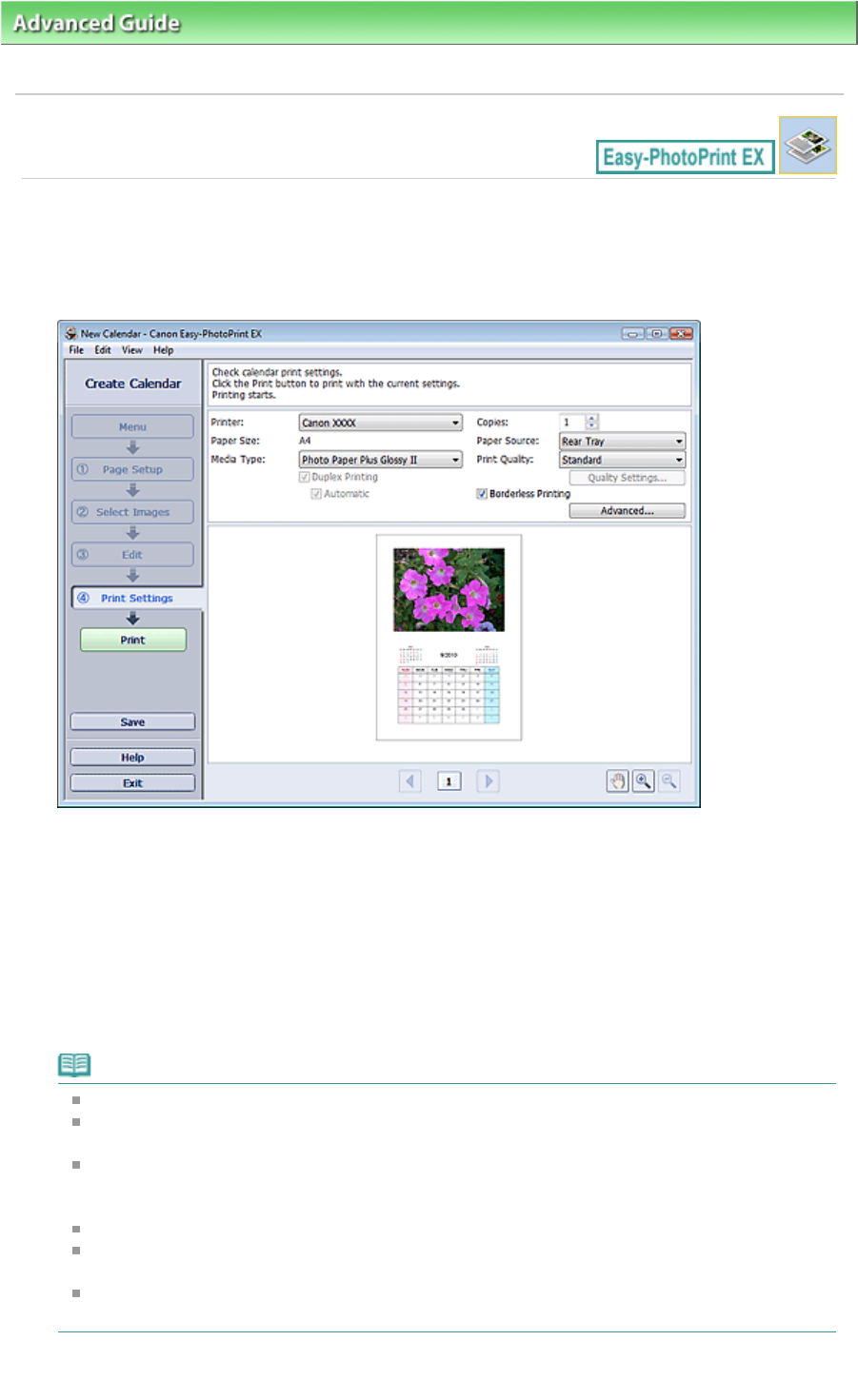Screen dimensions: 858x1400
Task: Toggle the Automatic checkbox
Action: coord(316,494)
